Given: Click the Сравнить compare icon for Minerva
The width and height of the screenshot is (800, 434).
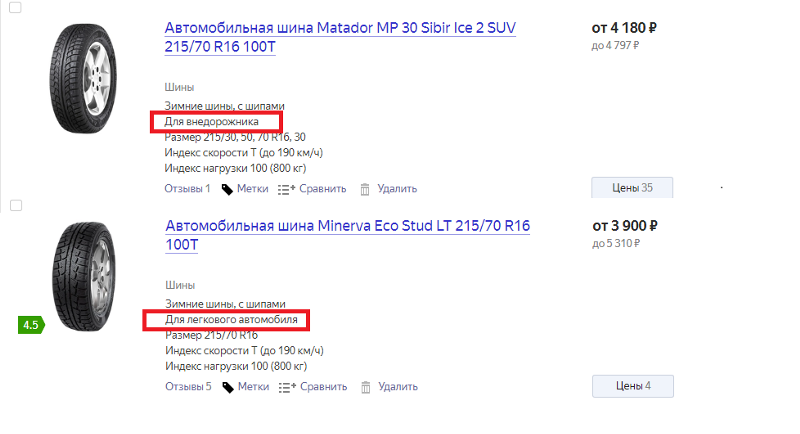Looking at the screenshot, I should coord(287,388).
